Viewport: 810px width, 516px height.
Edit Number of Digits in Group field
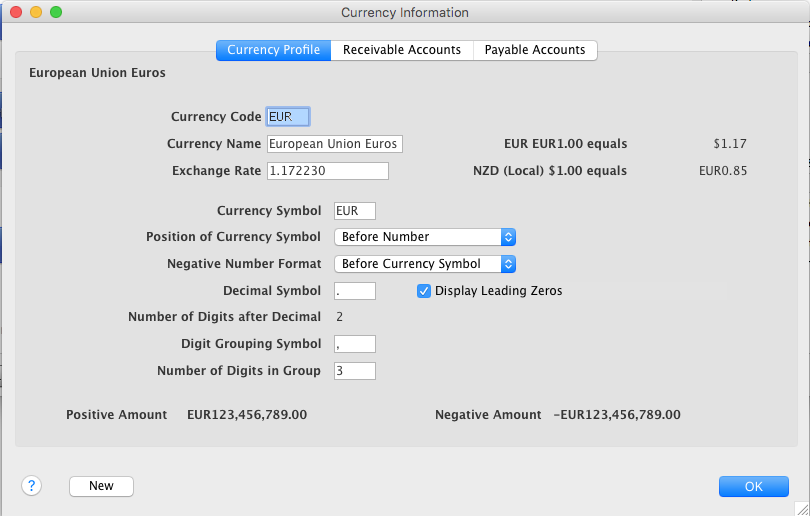coord(354,371)
